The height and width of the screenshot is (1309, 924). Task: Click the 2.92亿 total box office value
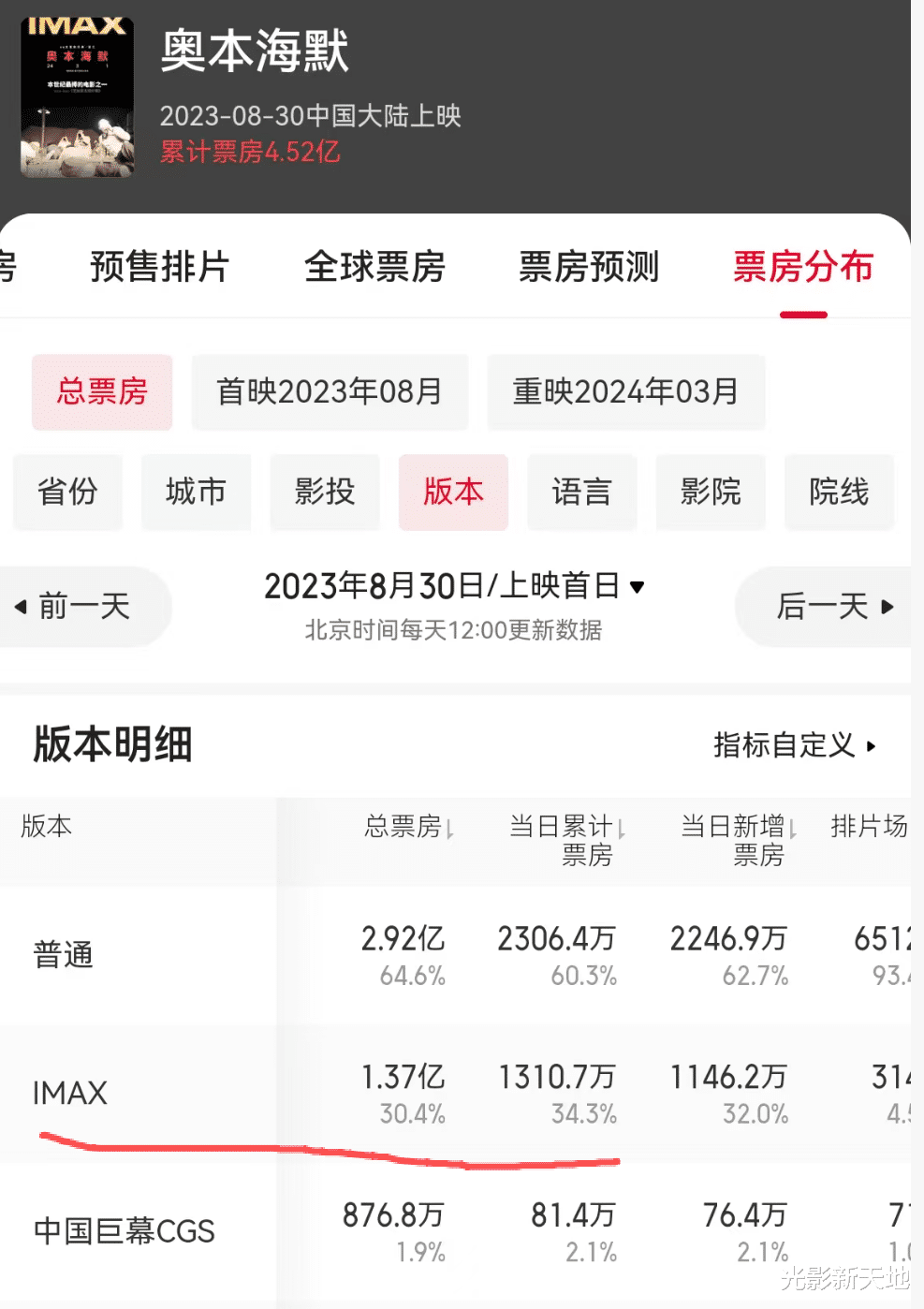[403, 938]
